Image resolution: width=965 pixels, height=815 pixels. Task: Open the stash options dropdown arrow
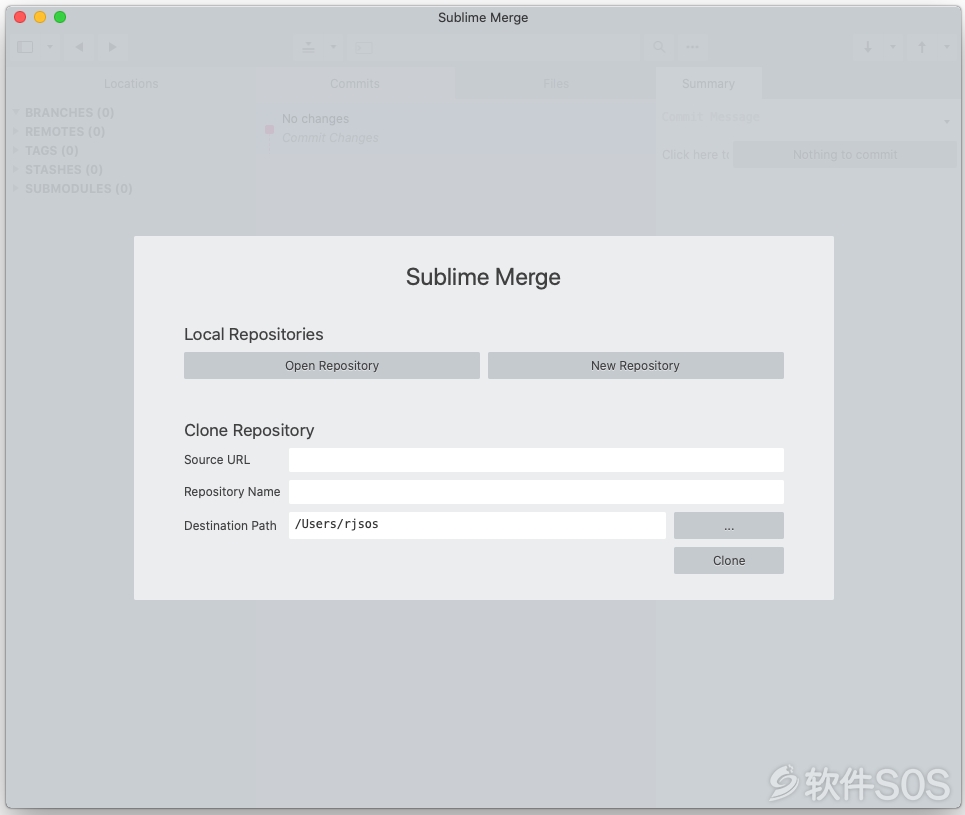[333, 47]
